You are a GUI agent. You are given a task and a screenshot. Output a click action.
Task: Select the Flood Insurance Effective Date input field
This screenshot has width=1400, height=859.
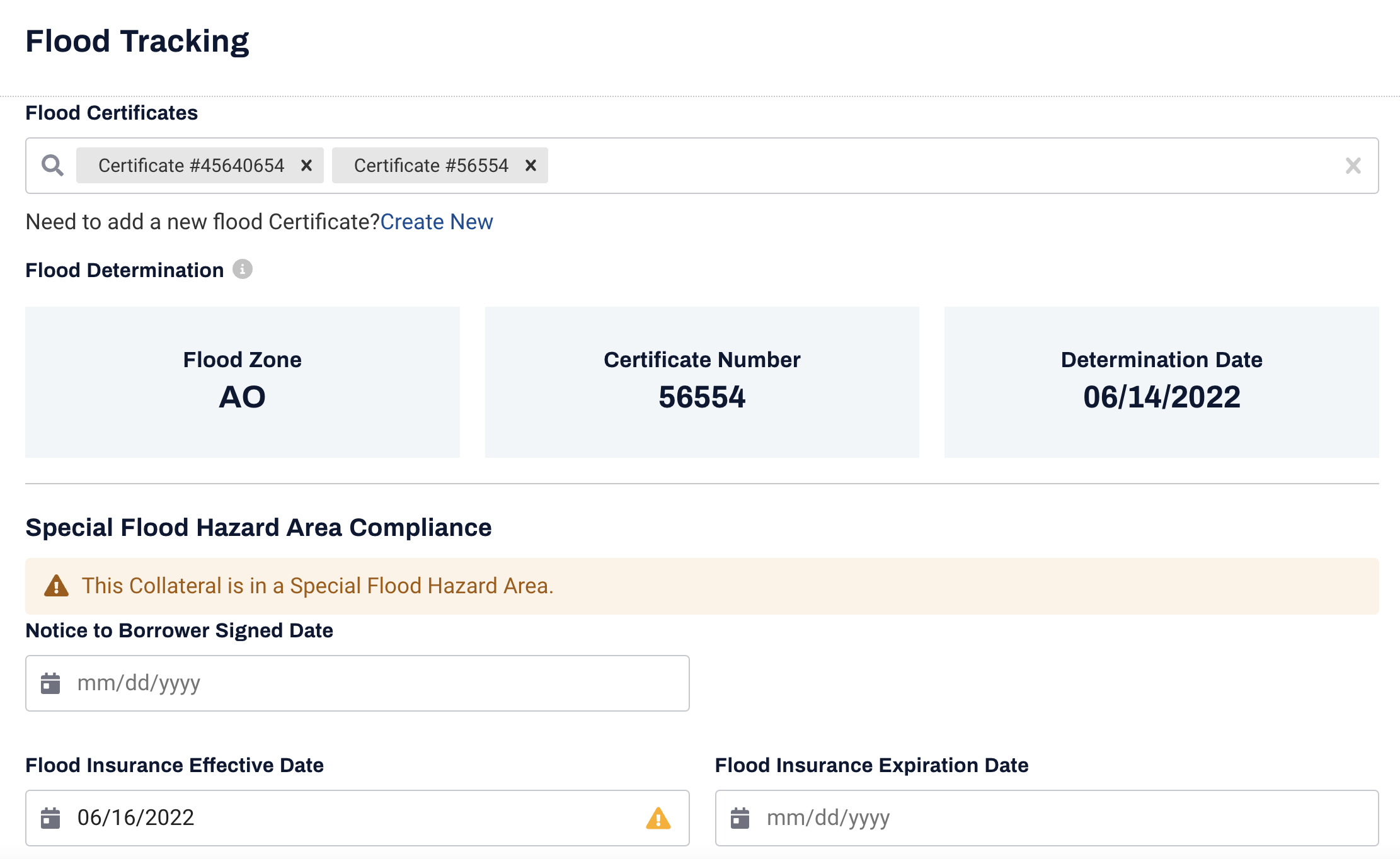357,818
